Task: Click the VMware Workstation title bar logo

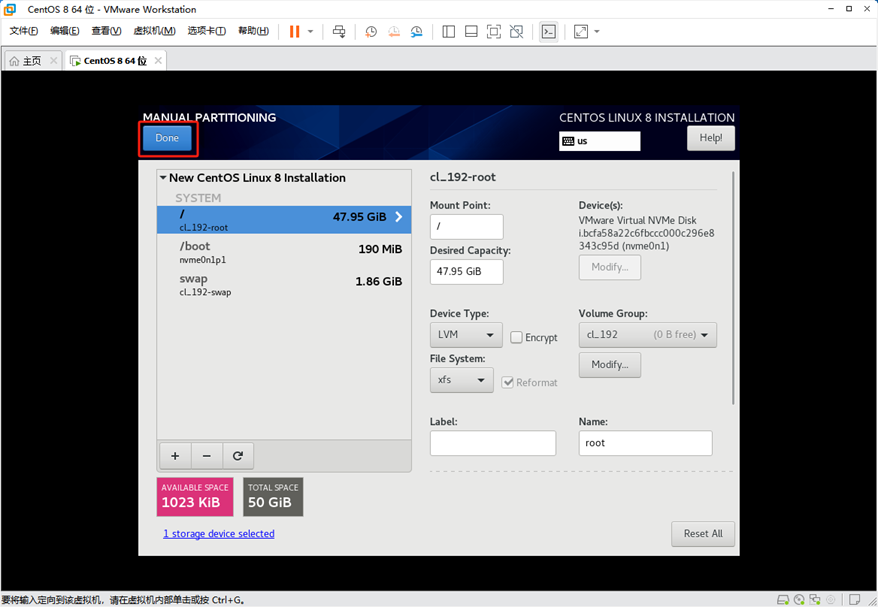Action: coord(10,9)
